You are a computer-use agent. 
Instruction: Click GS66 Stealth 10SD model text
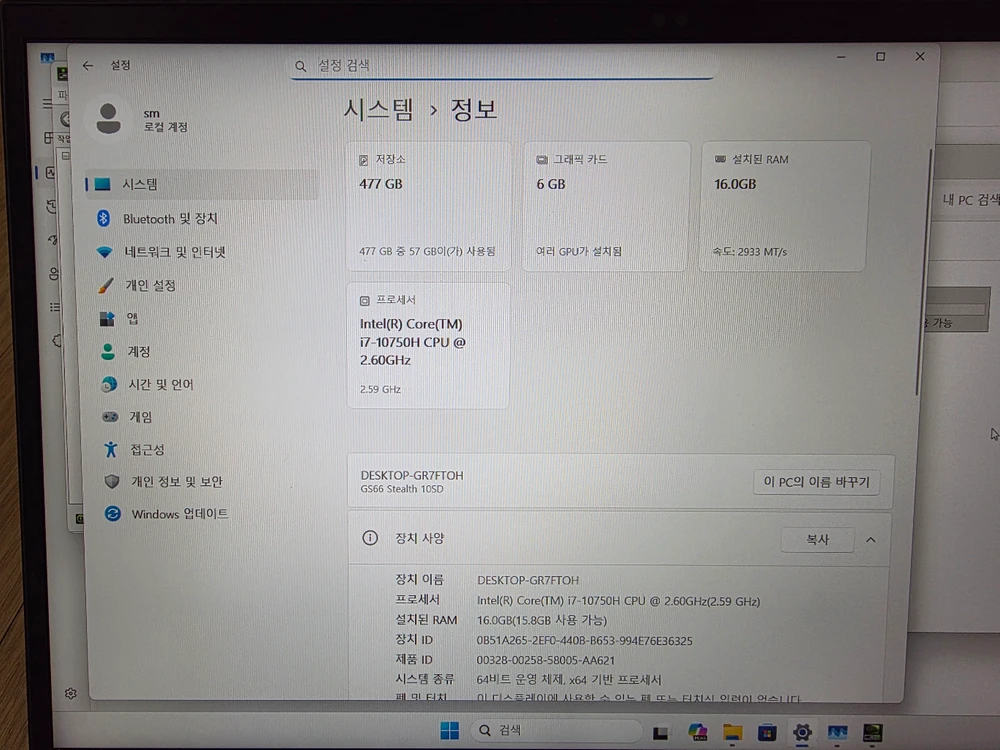click(402, 489)
